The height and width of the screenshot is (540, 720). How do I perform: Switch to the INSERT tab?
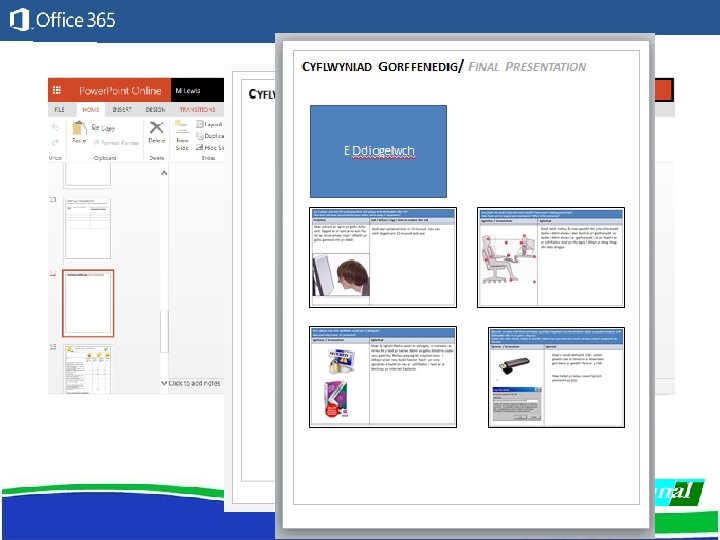click(x=122, y=109)
